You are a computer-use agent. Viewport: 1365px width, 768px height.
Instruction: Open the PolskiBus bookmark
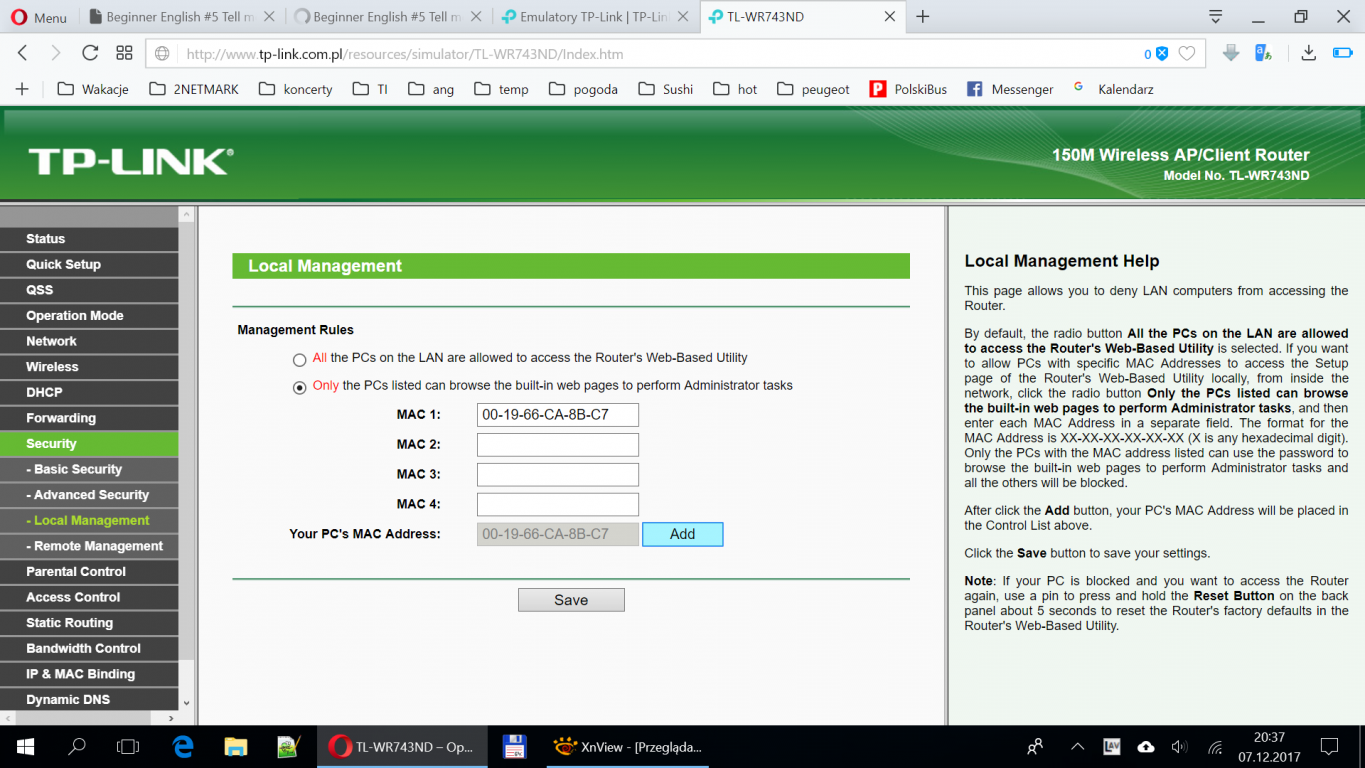(908, 89)
